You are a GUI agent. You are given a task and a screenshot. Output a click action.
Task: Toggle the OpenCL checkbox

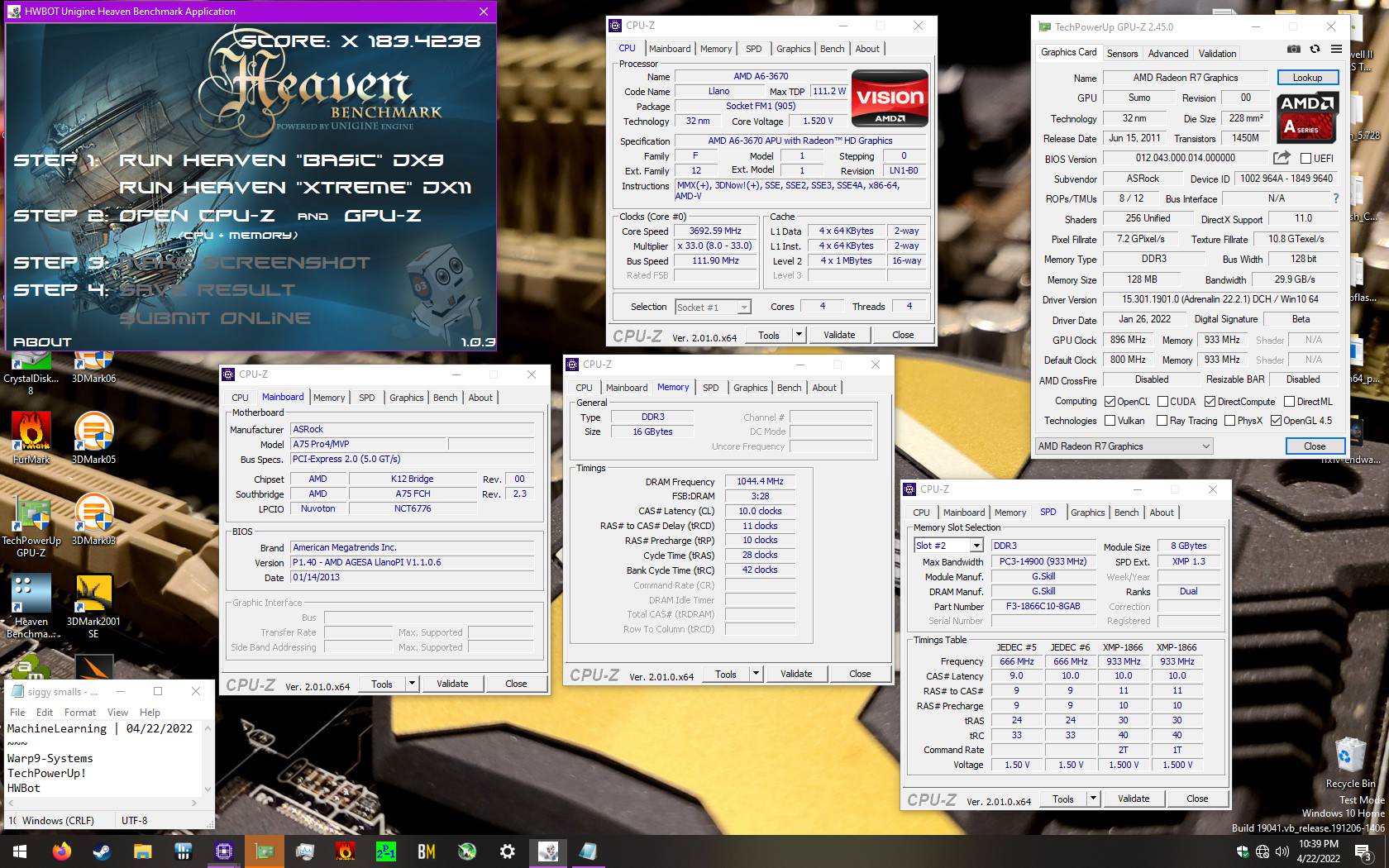tap(1110, 401)
